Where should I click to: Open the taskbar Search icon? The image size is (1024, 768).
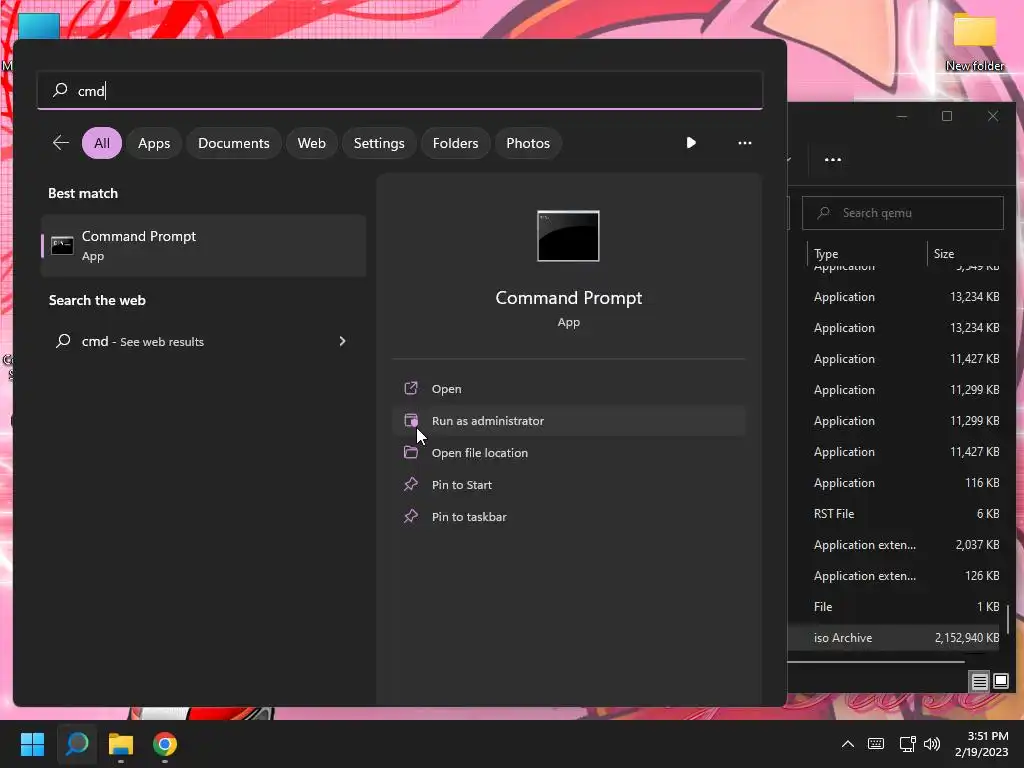(77, 744)
